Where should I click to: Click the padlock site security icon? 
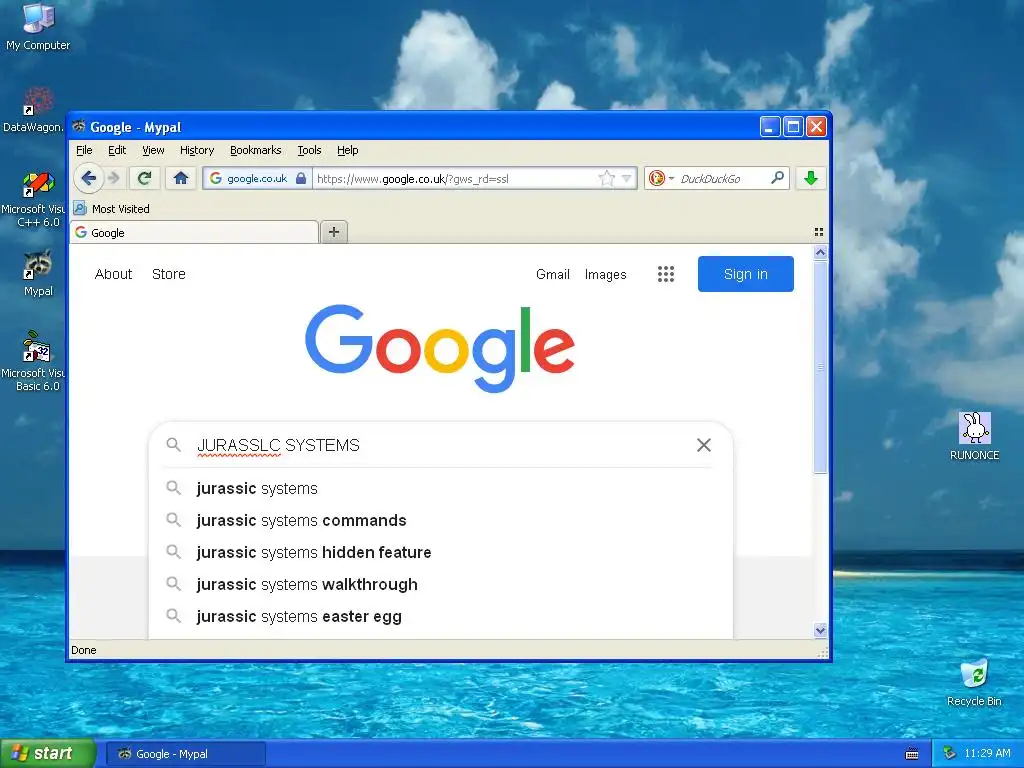click(300, 178)
